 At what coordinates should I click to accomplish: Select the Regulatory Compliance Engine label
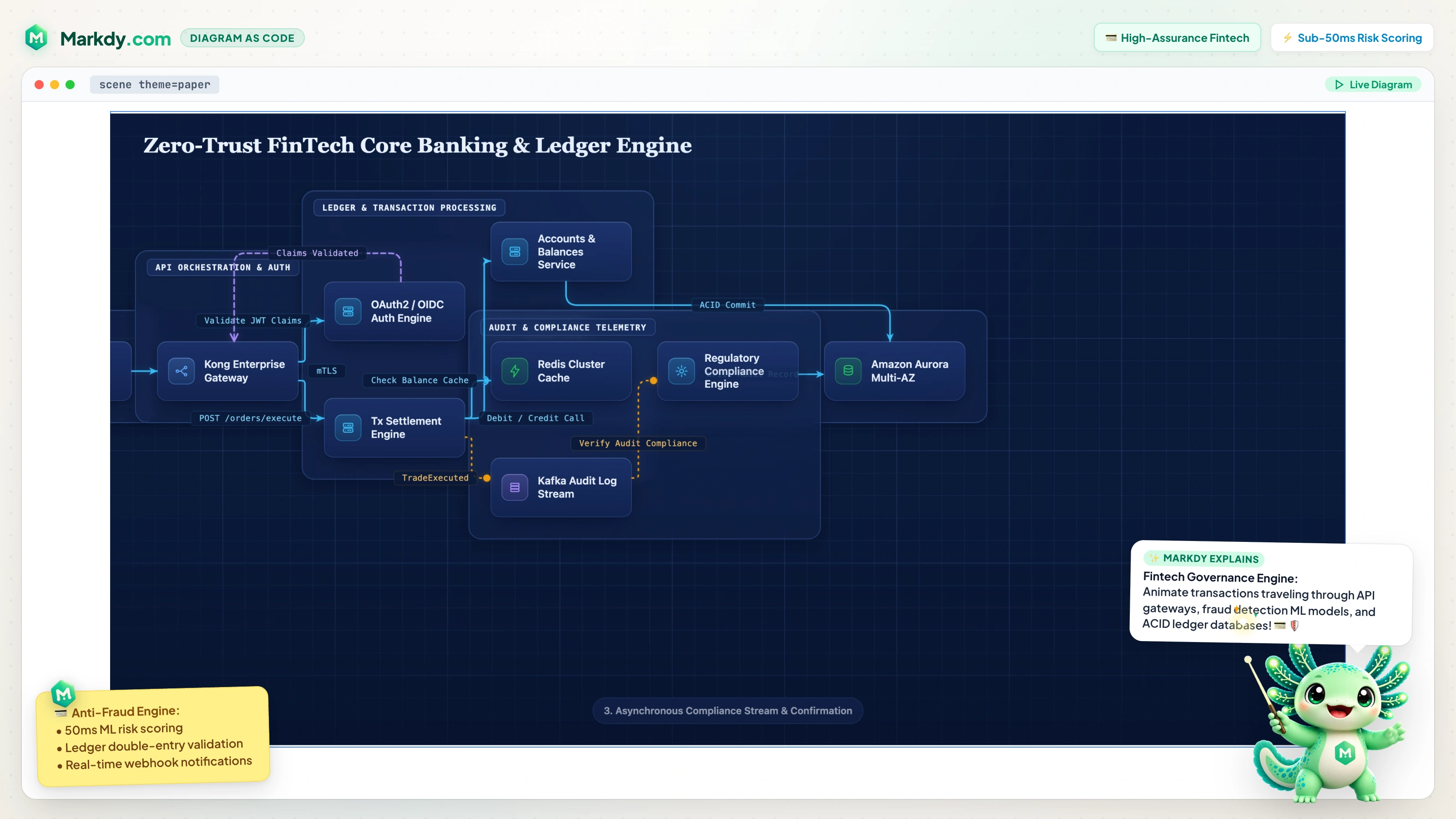[733, 371]
